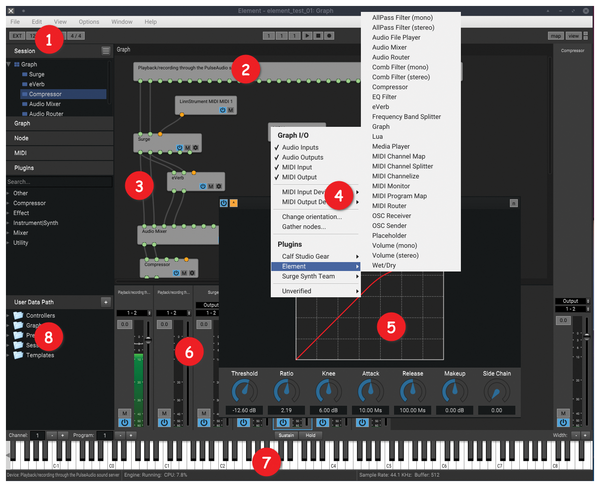
Task: Adjust the Threshold knob
Action: tap(244, 391)
